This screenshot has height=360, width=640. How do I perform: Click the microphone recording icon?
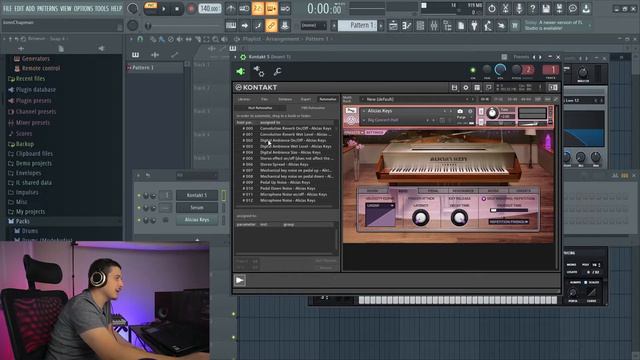519,9
